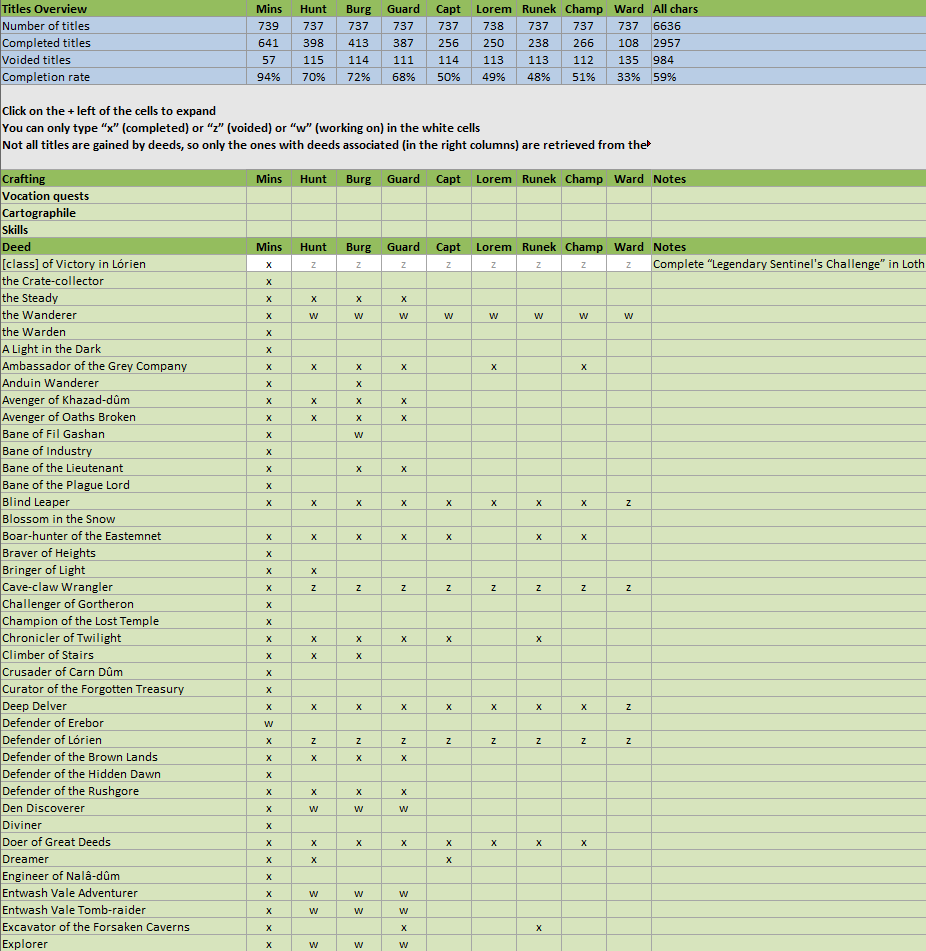926x951 pixels.
Task: Click the Mins number of titles 739
Action: 269,25
